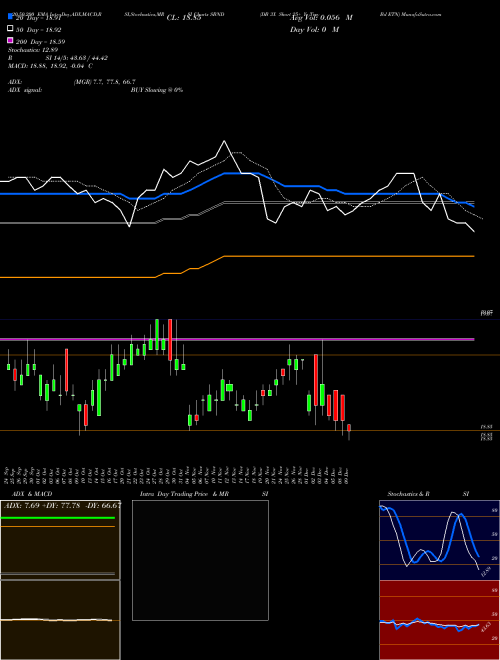Click the 'Day Vol: 0 M' text

point(314,29)
